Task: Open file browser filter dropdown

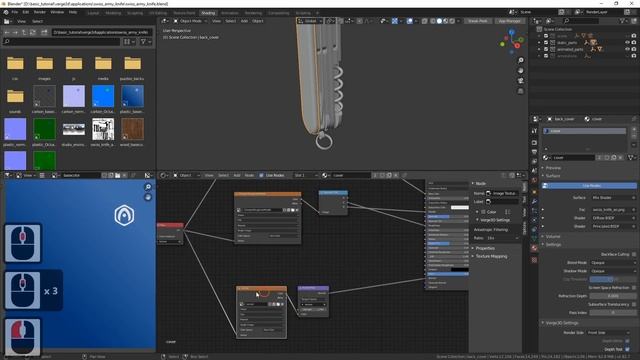Action: (146, 41)
